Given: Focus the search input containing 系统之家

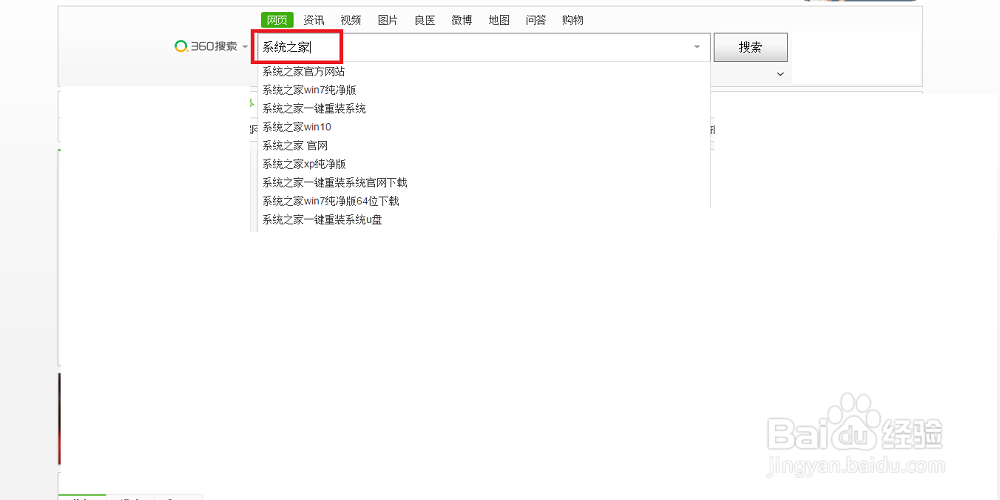Looking at the screenshot, I should pos(483,47).
